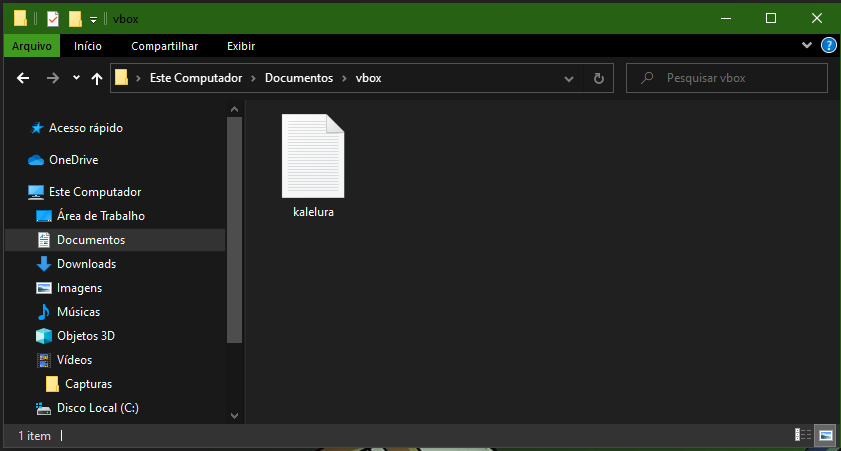Switch to Details view layout
Viewport: 841px width, 451px height.
(x=802, y=435)
